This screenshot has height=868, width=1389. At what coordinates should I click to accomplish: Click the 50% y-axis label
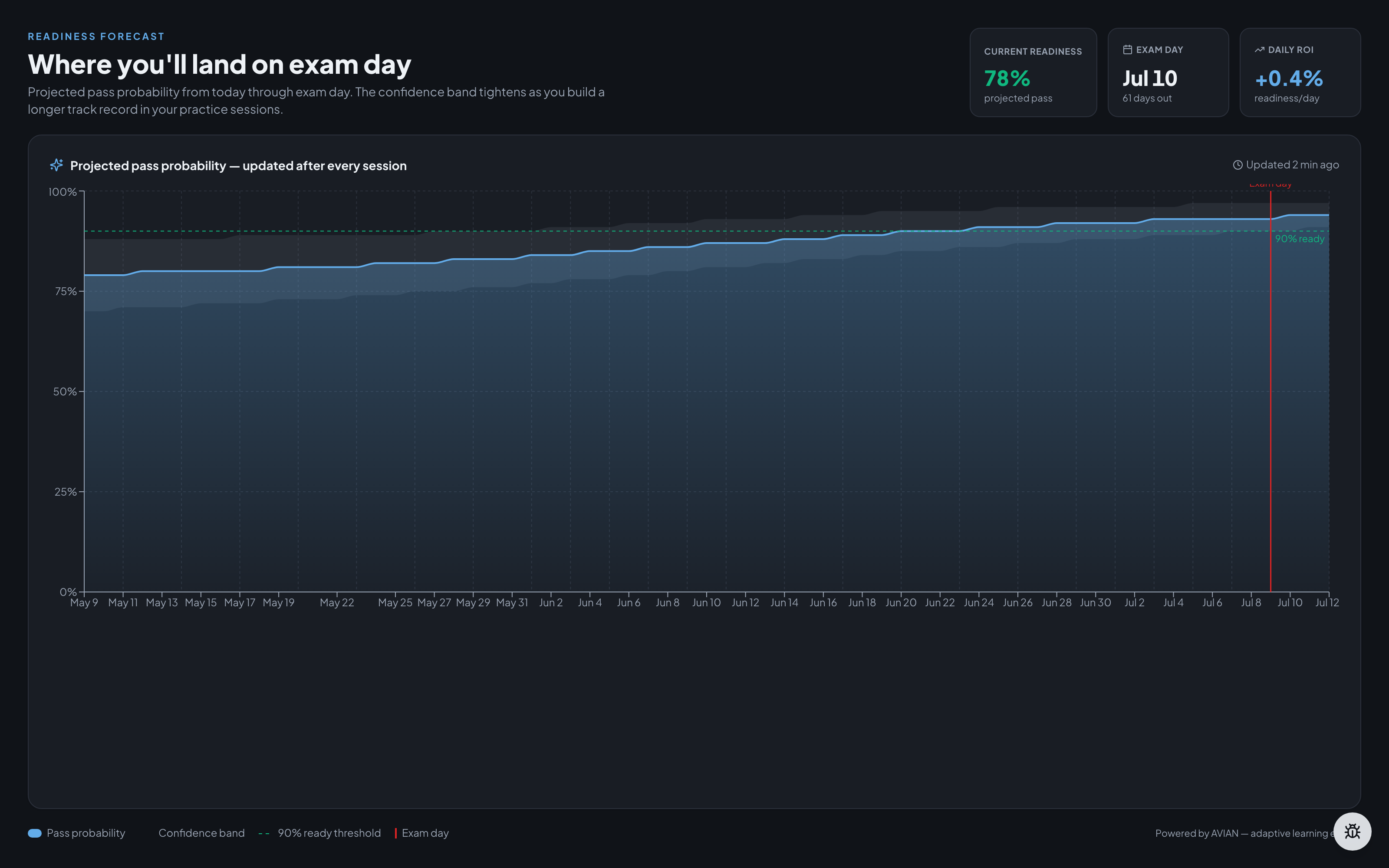tap(65, 391)
